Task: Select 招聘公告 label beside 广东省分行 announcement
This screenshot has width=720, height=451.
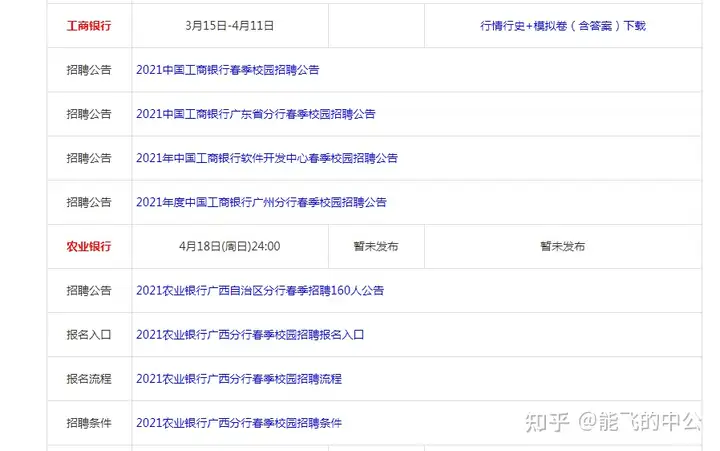Action: pyautogui.click(x=89, y=114)
